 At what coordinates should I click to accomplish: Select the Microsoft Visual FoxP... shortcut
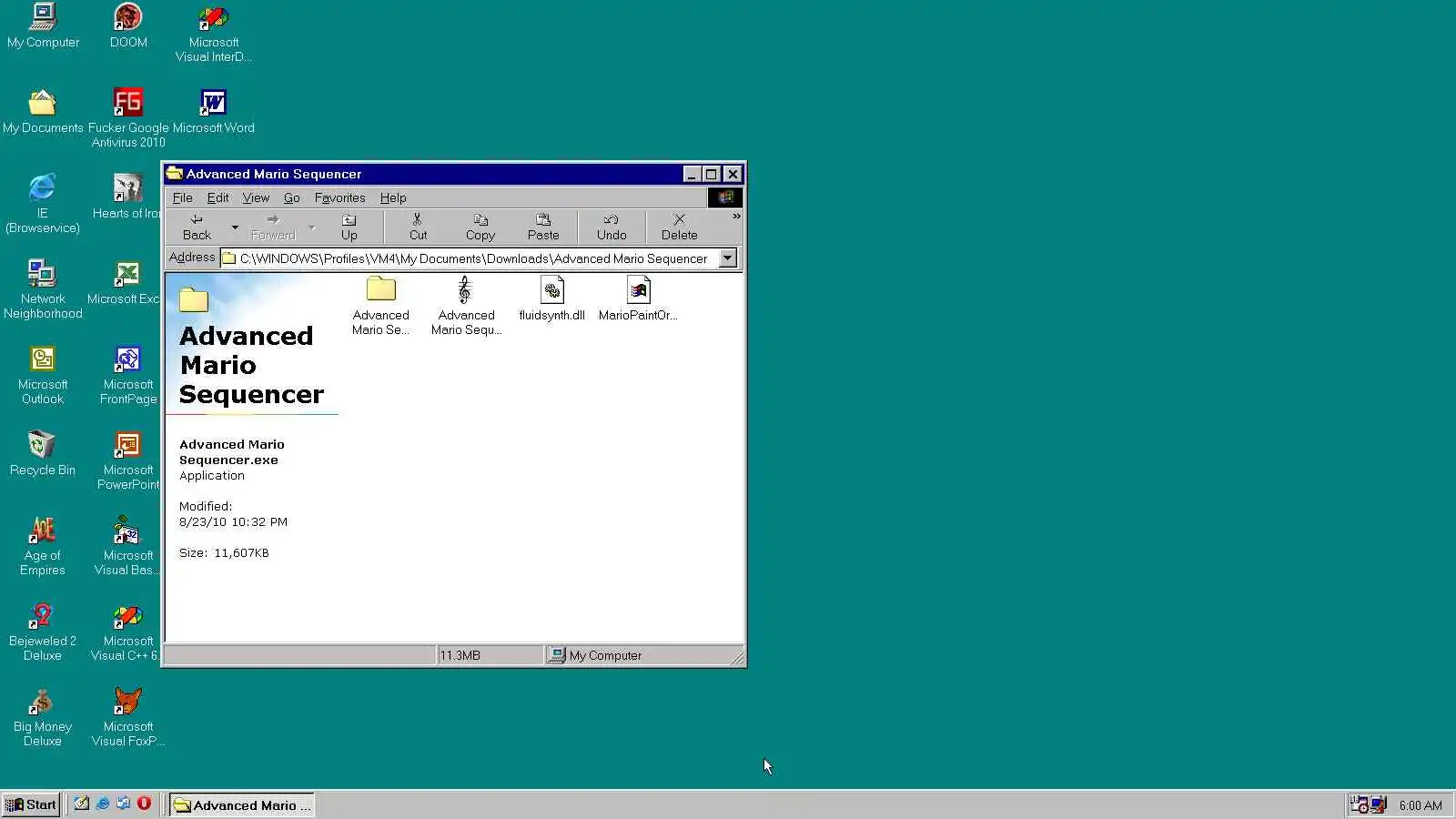click(x=128, y=717)
